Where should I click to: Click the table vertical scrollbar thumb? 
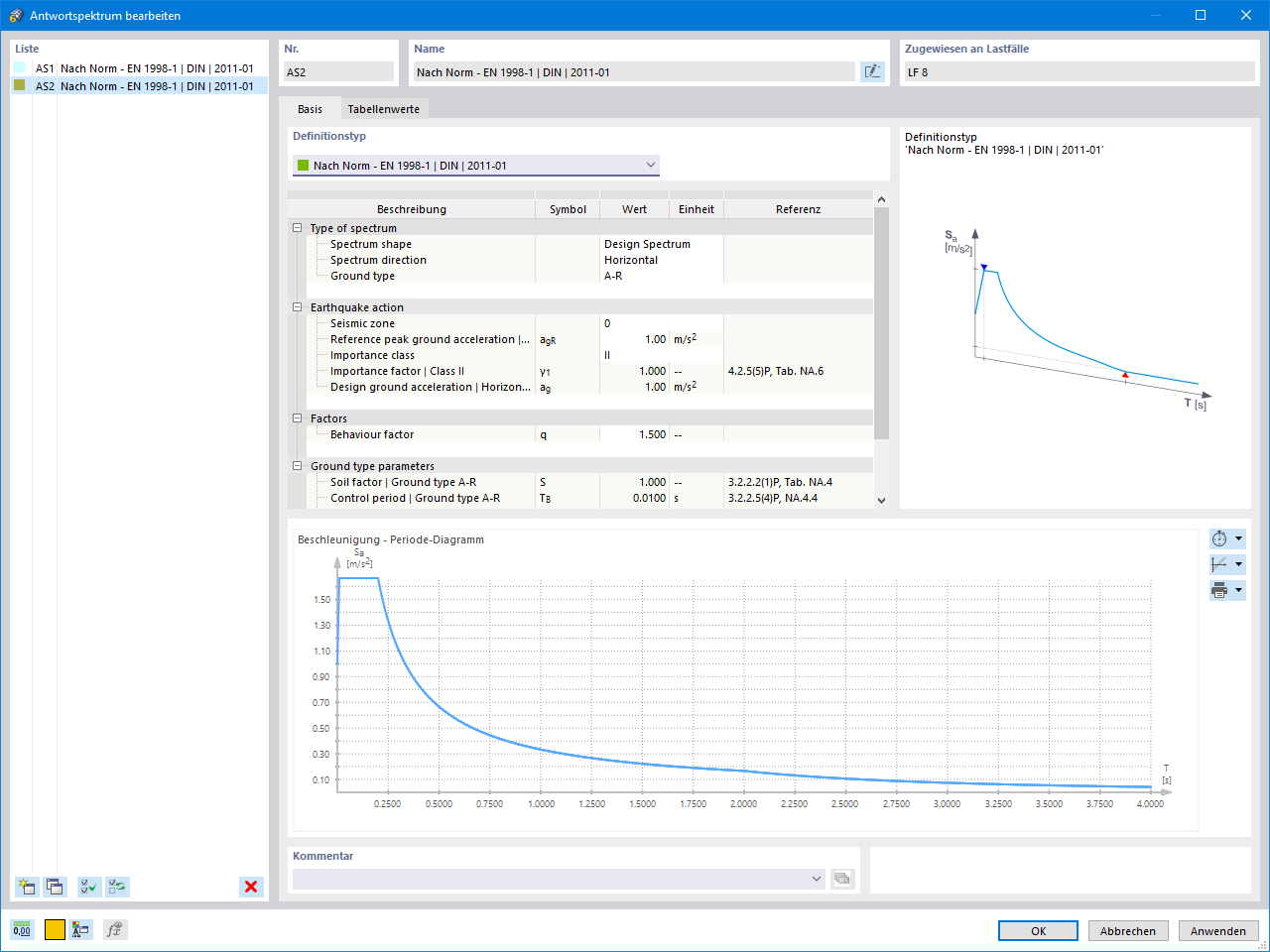click(881, 322)
